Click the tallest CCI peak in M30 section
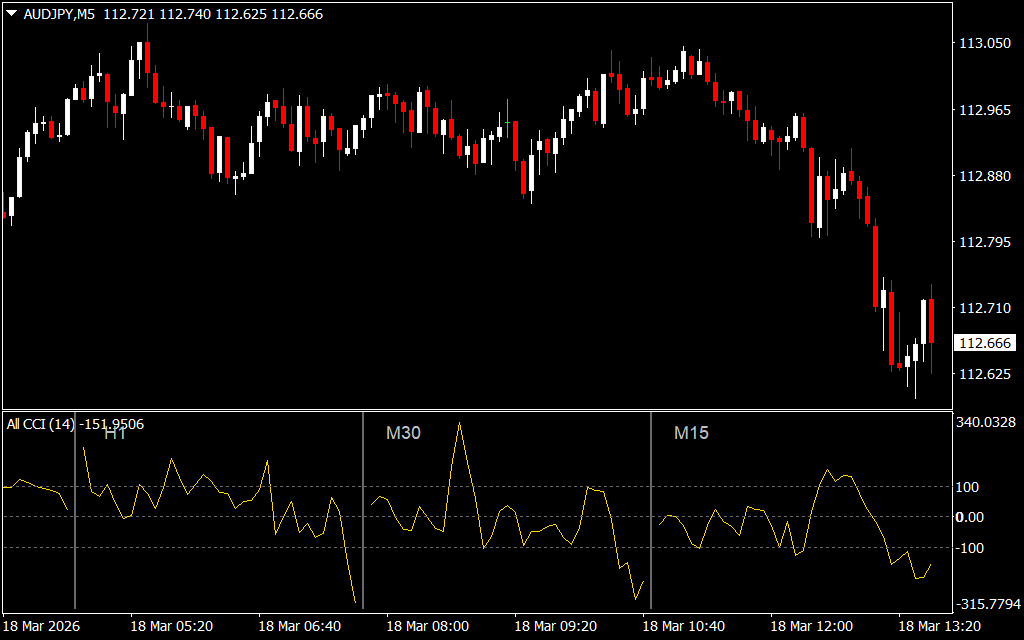 (459, 424)
